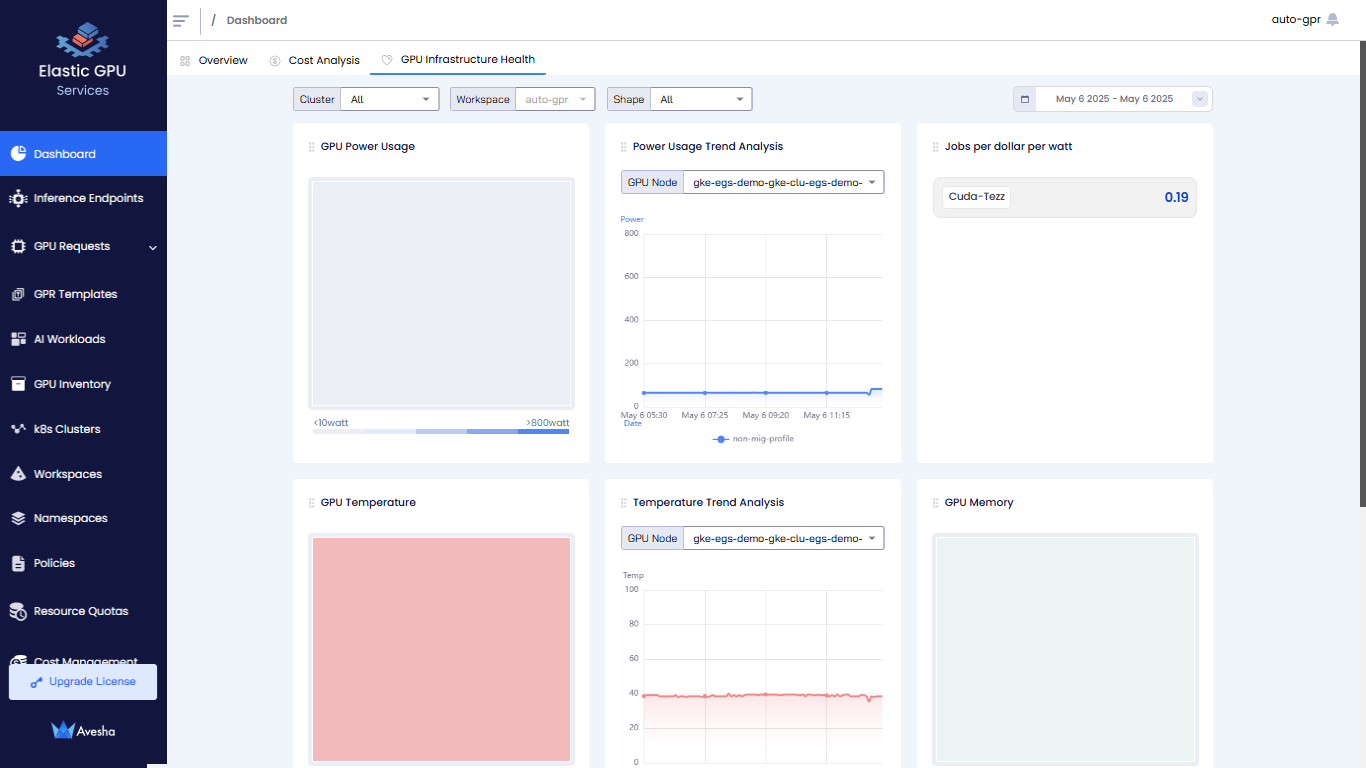Click the calendar icon beside date range
This screenshot has height=768, width=1366.
pos(1025,99)
